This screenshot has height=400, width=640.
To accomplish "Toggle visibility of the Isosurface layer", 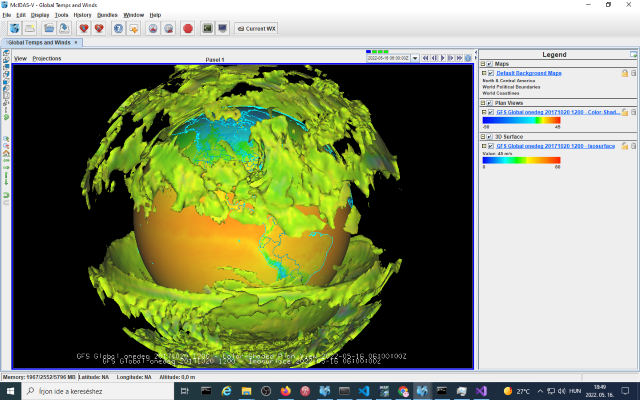I will (x=491, y=146).
